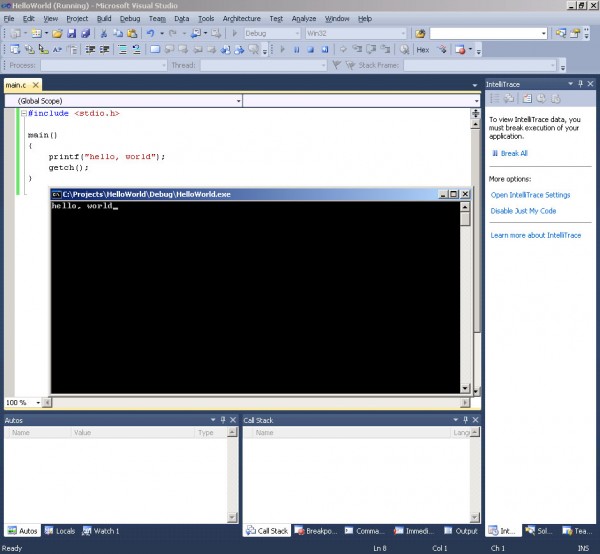Click the Cut scissors icon
The width and height of the screenshot is (600, 554).
point(104,33)
